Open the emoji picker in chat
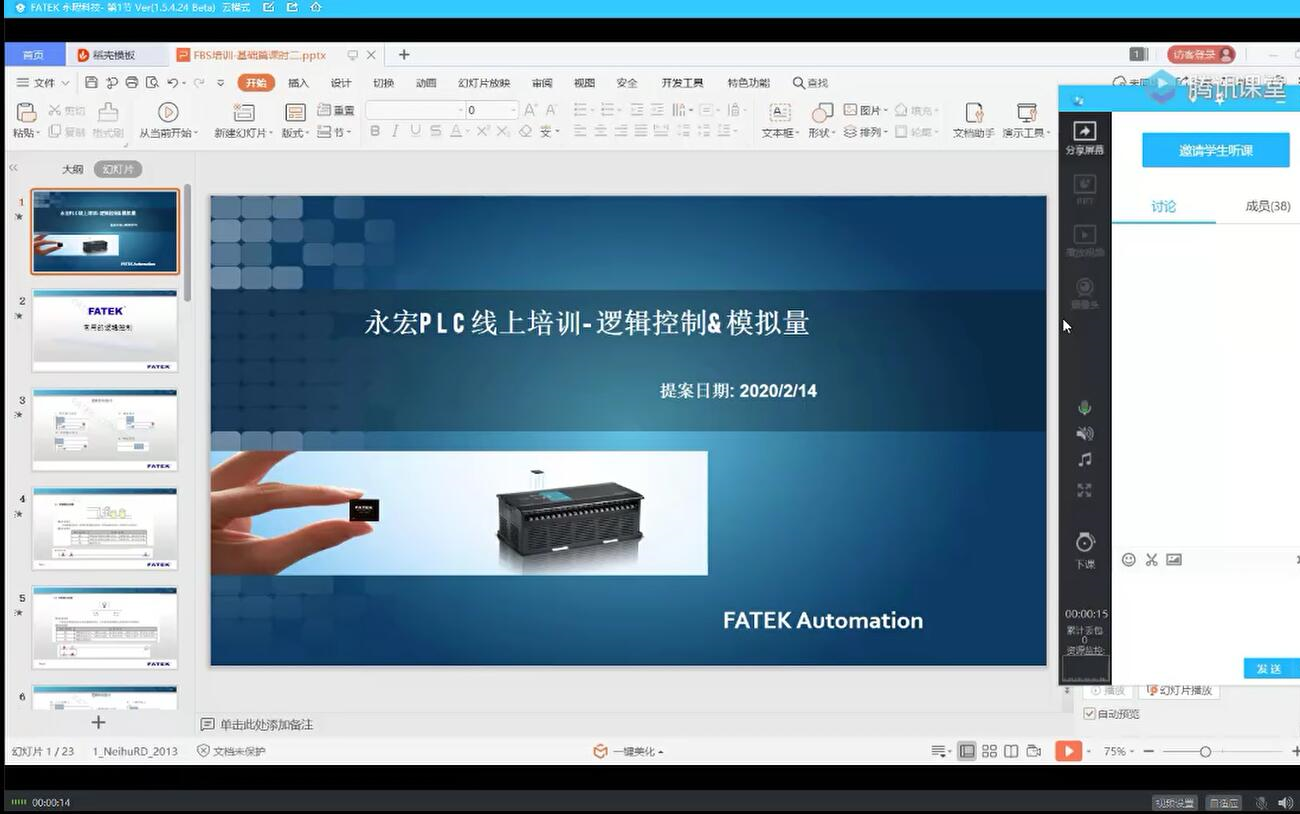The image size is (1300, 814). pos(1129,560)
